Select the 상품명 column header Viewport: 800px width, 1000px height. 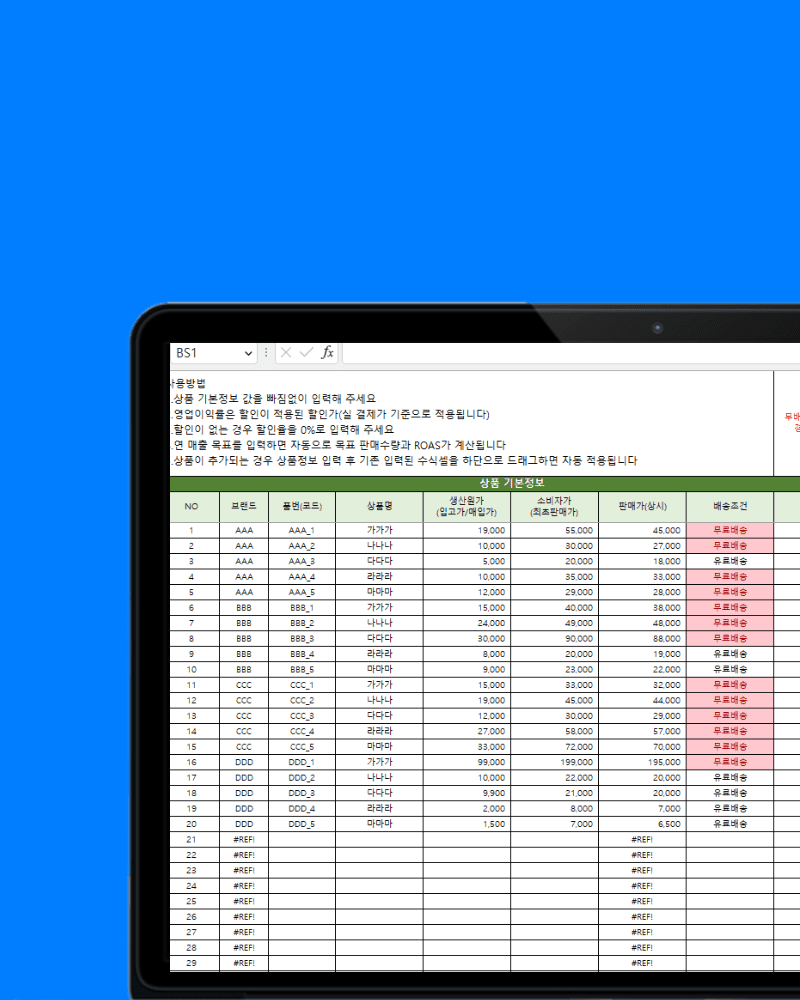click(x=380, y=506)
